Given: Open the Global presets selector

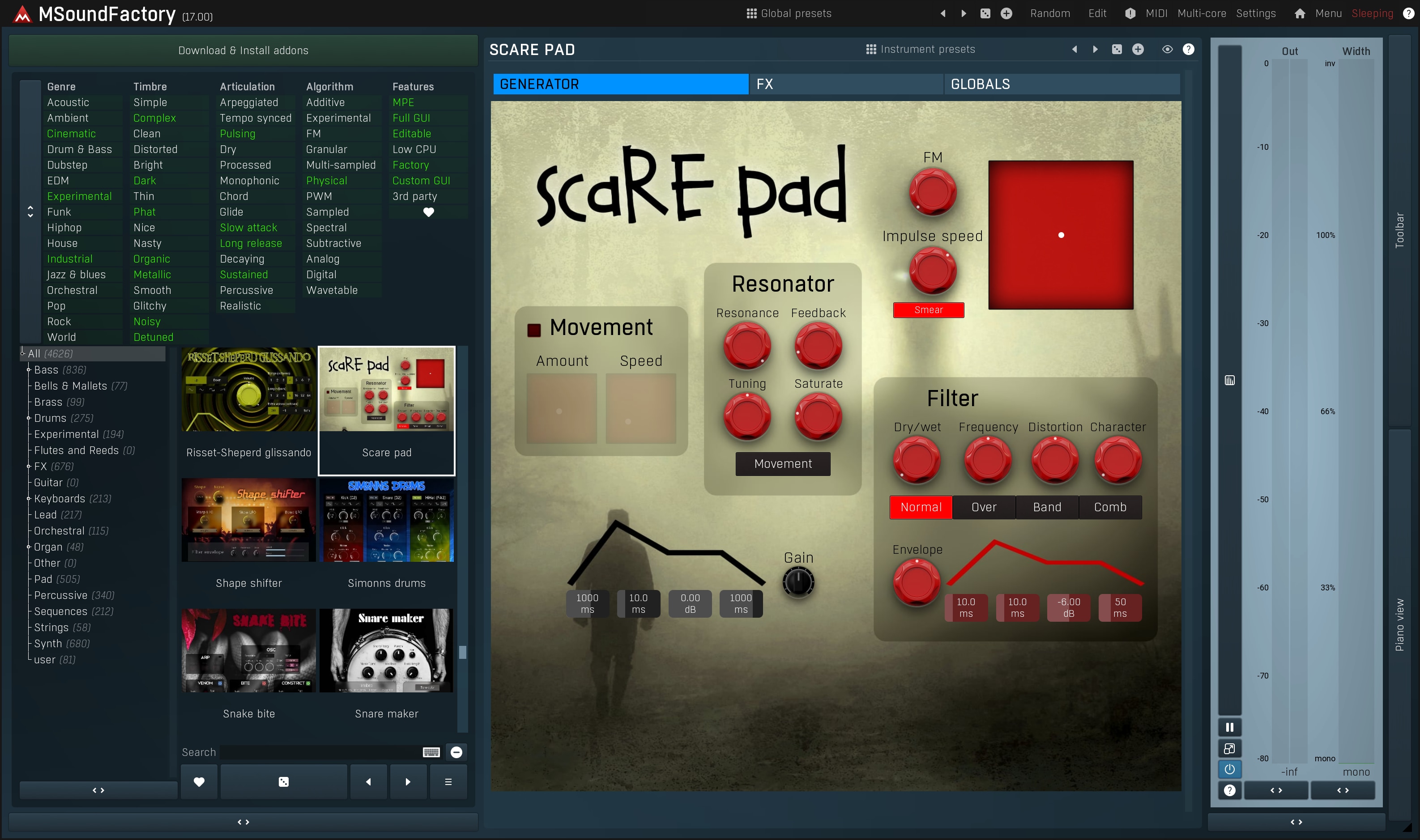Looking at the screenshot, I should (789, 13).
